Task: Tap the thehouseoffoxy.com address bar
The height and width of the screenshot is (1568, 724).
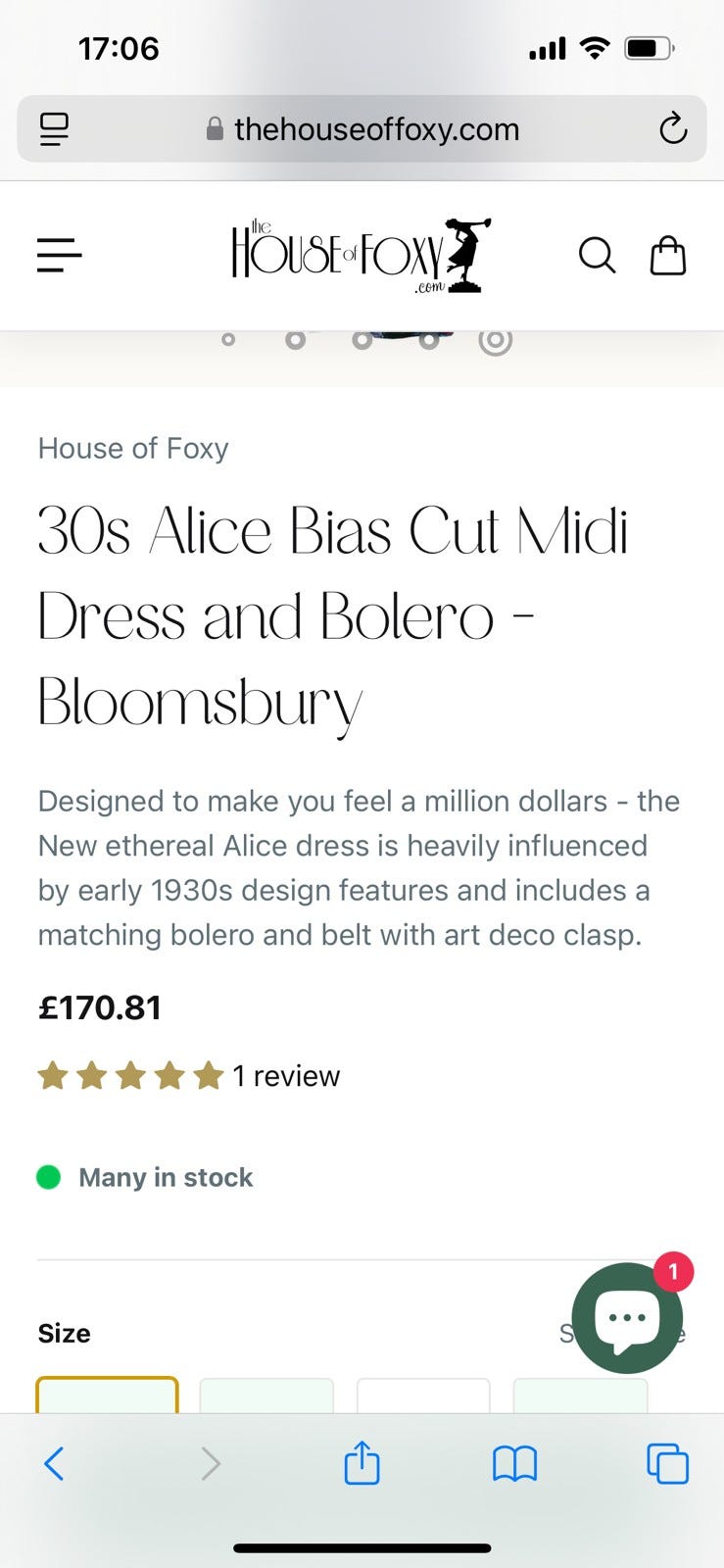Action: pos(376,128)
